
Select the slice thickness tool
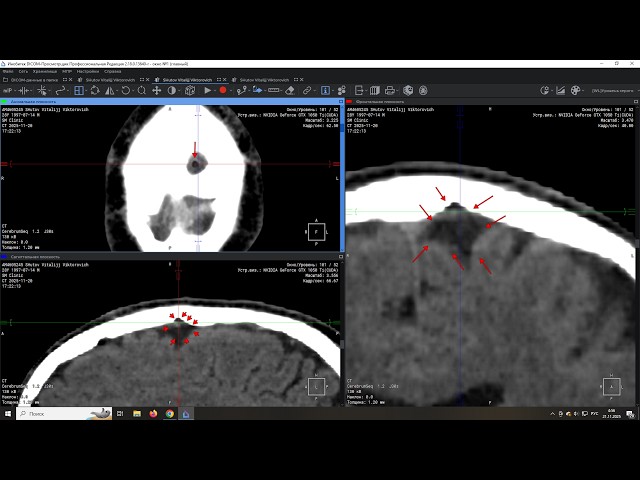(x=24, y=91)
